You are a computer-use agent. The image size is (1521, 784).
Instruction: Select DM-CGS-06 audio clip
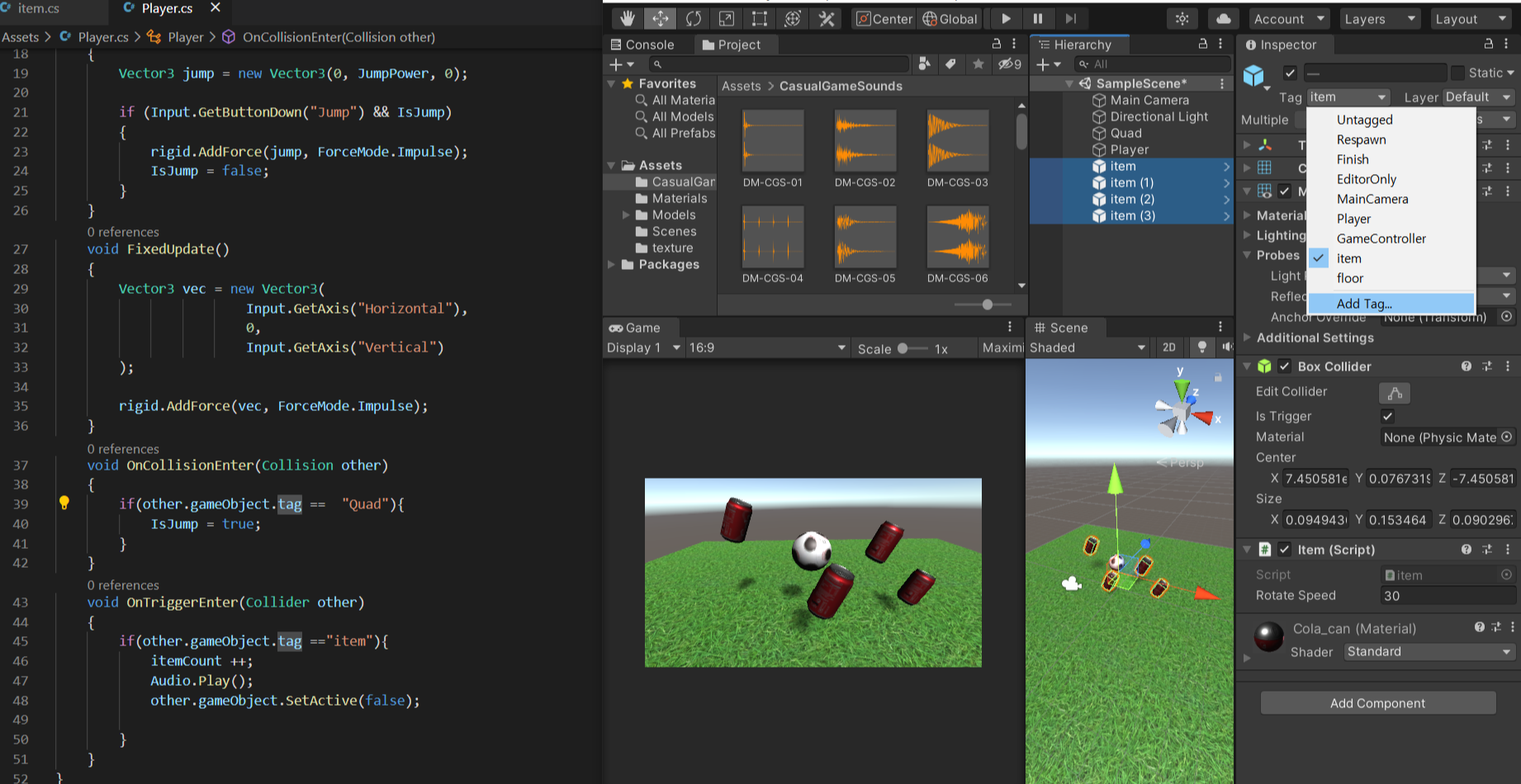[957, 244]
